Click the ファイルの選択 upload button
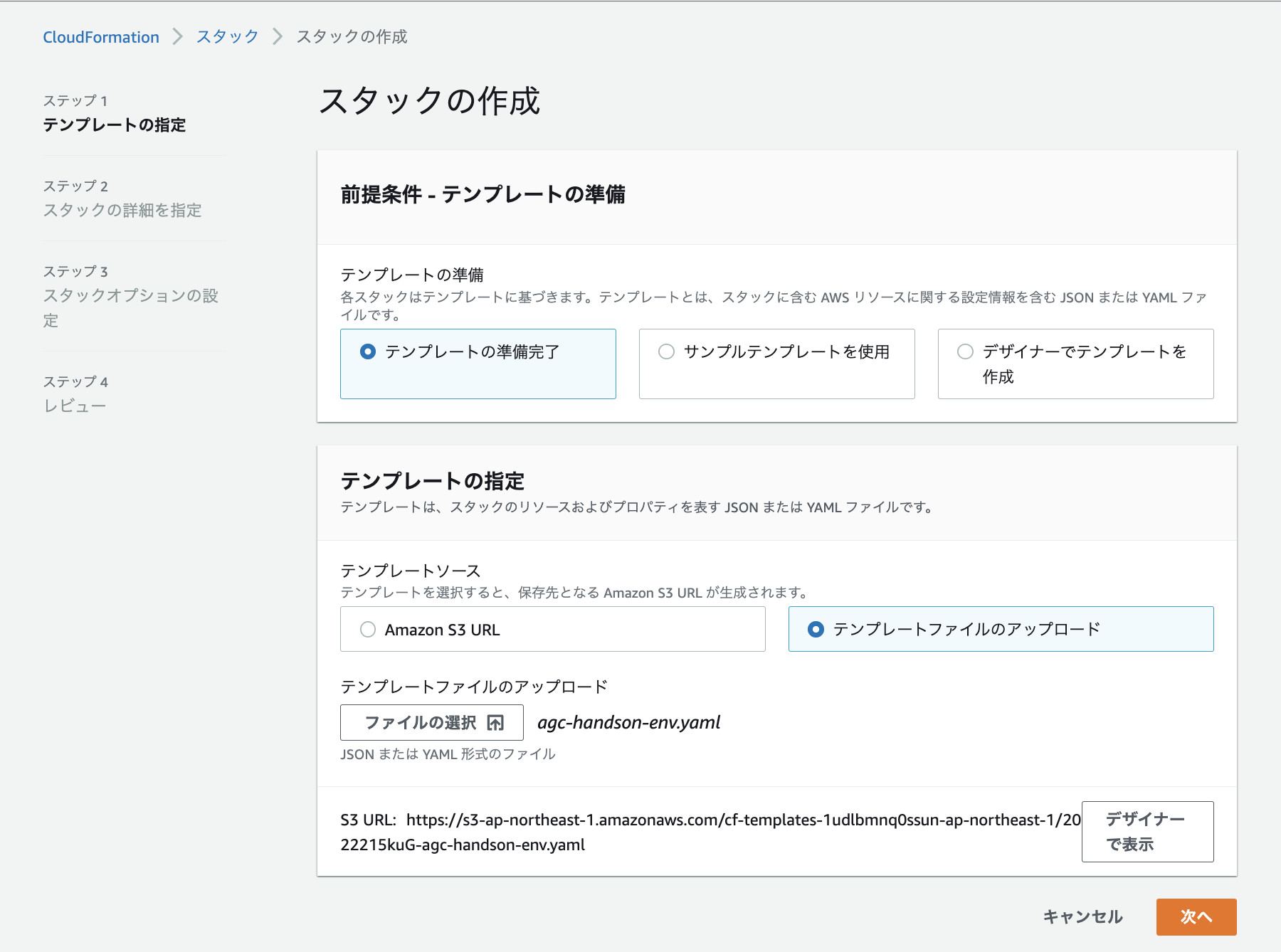 (432, 723)
